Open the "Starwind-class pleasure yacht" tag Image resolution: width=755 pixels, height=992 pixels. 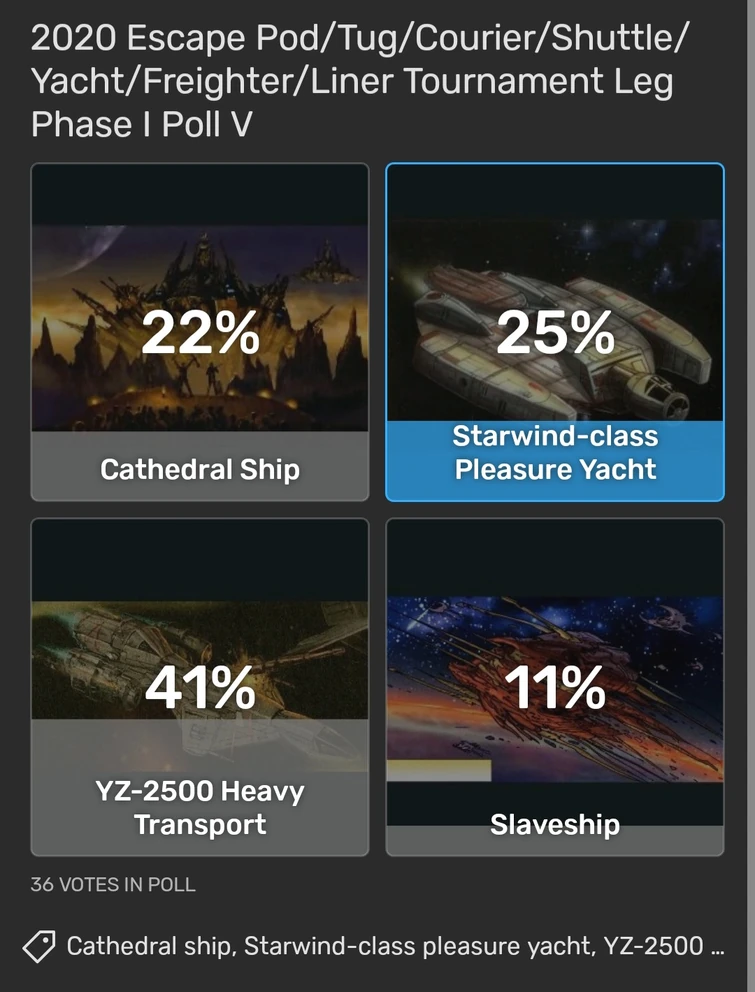coord(418,946)
